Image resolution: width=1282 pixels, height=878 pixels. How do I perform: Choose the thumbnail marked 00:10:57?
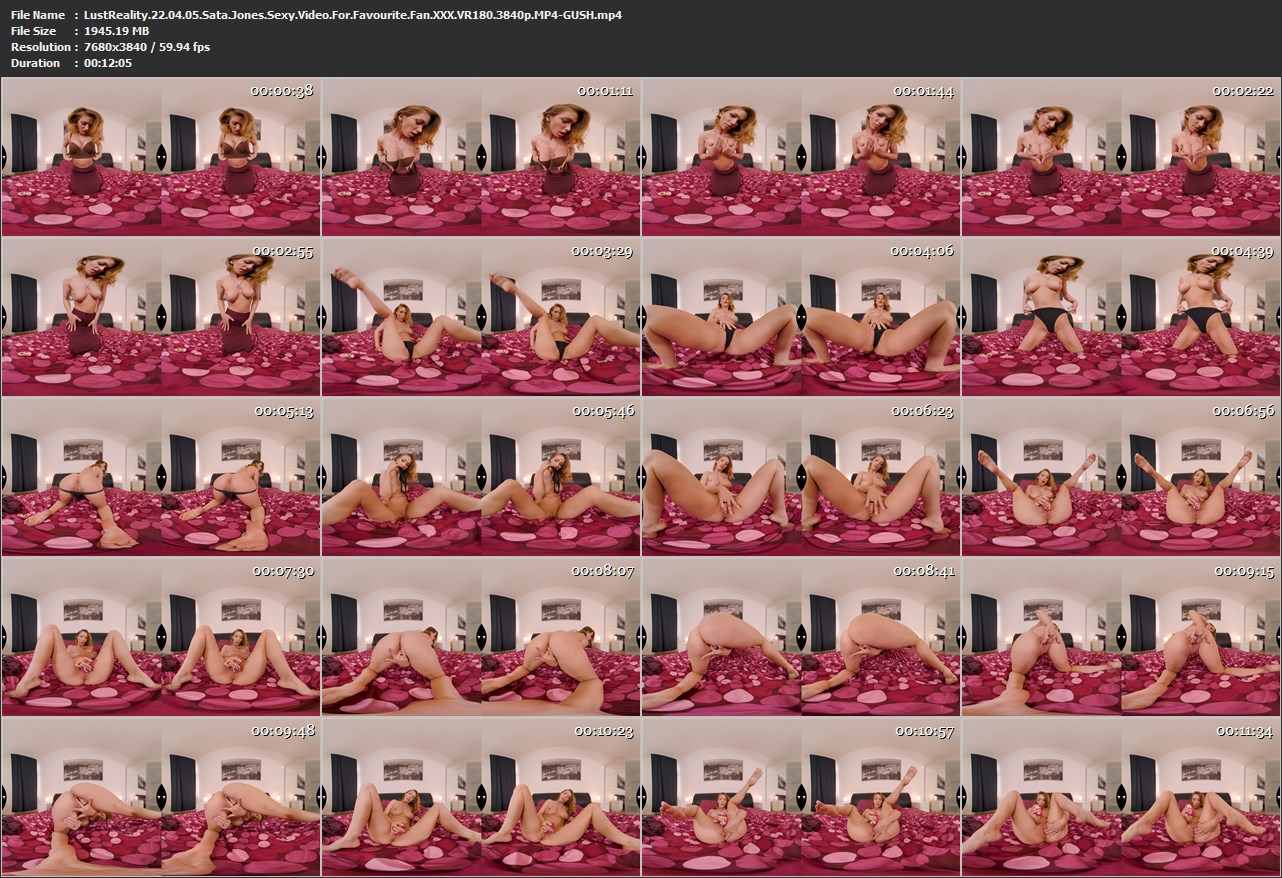point(801,797)
